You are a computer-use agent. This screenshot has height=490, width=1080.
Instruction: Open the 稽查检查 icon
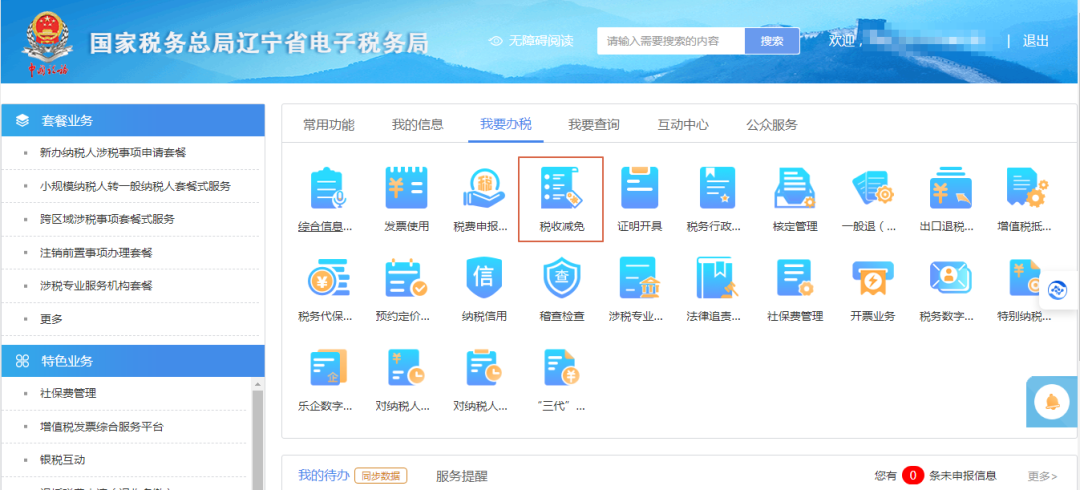coord(562,278)
